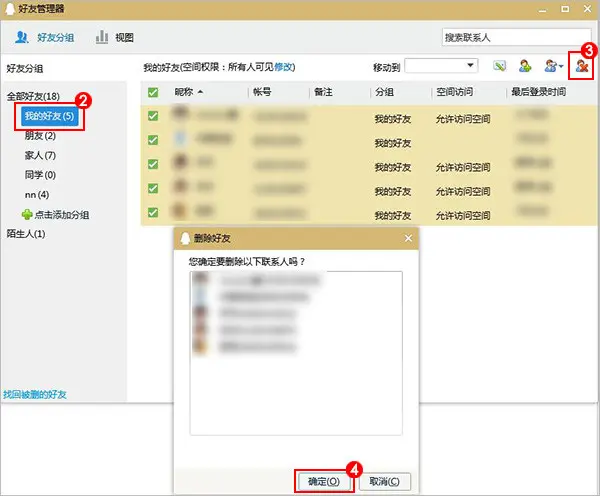The image size is (600, 496).
Task: Select 我的好友 (5) group
Action: click(x=49, y=116)
